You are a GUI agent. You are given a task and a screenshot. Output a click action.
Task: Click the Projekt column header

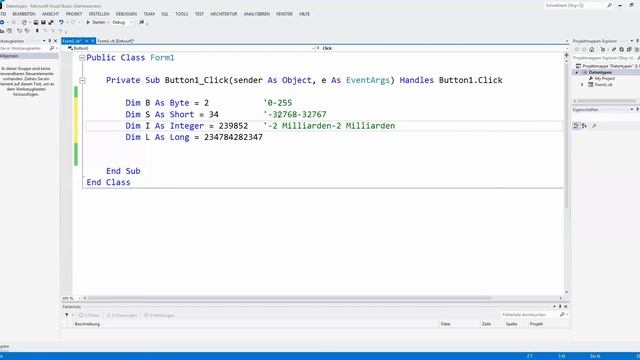coord(536,324)
